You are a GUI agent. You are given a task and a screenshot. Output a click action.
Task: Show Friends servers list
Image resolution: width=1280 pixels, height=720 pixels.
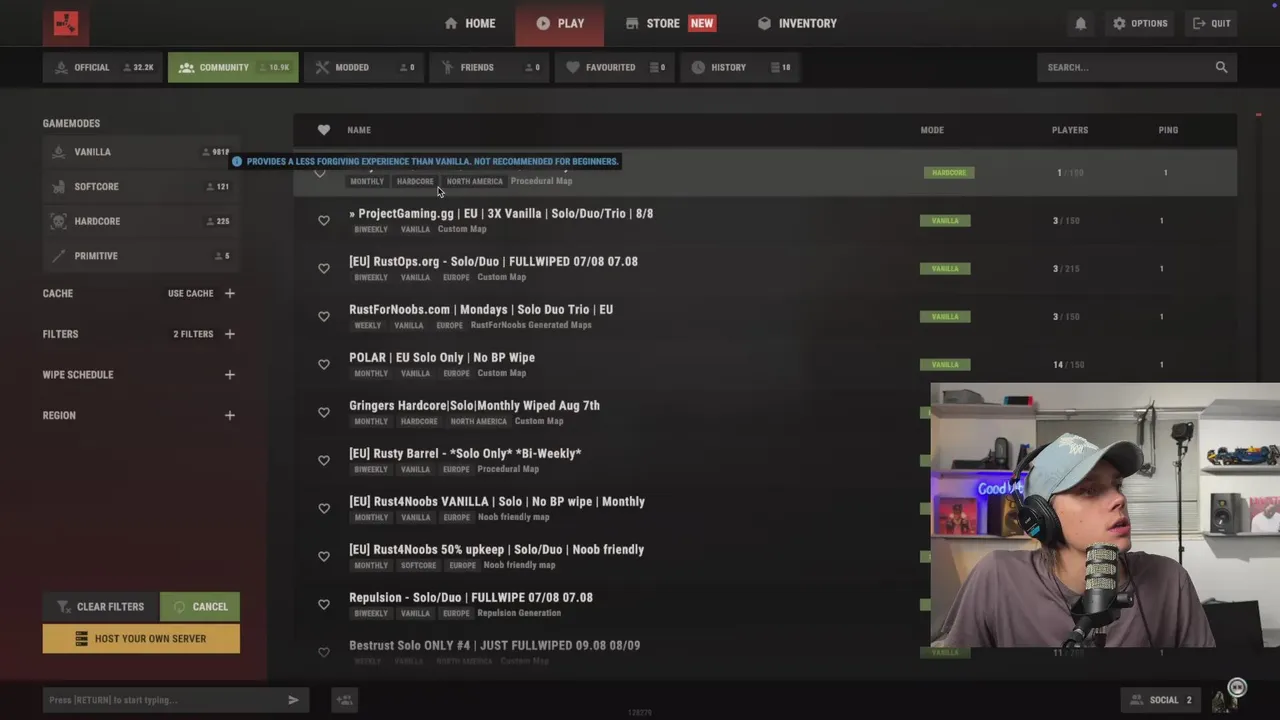(489, 67)
